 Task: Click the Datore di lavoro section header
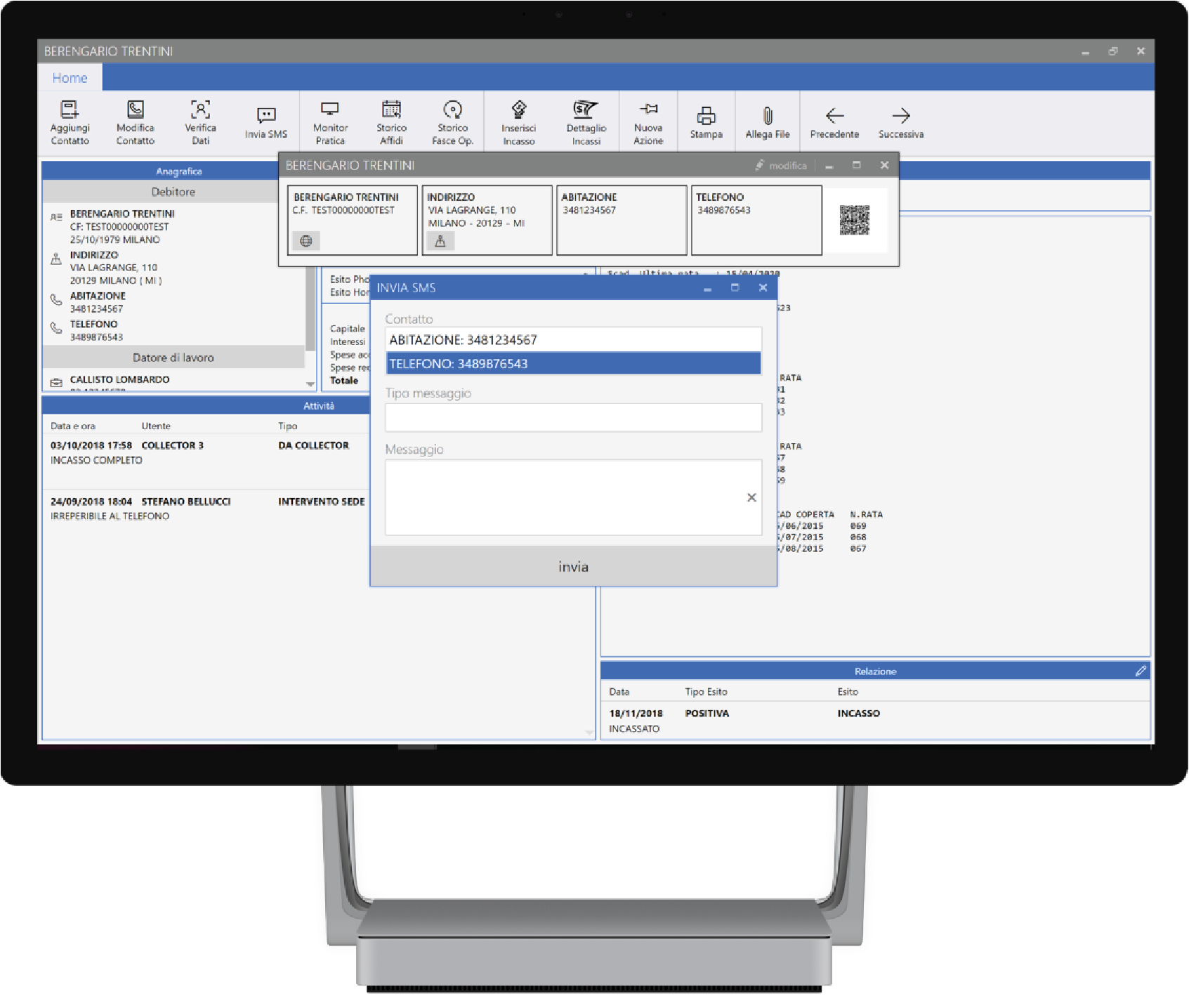point(173,358)
